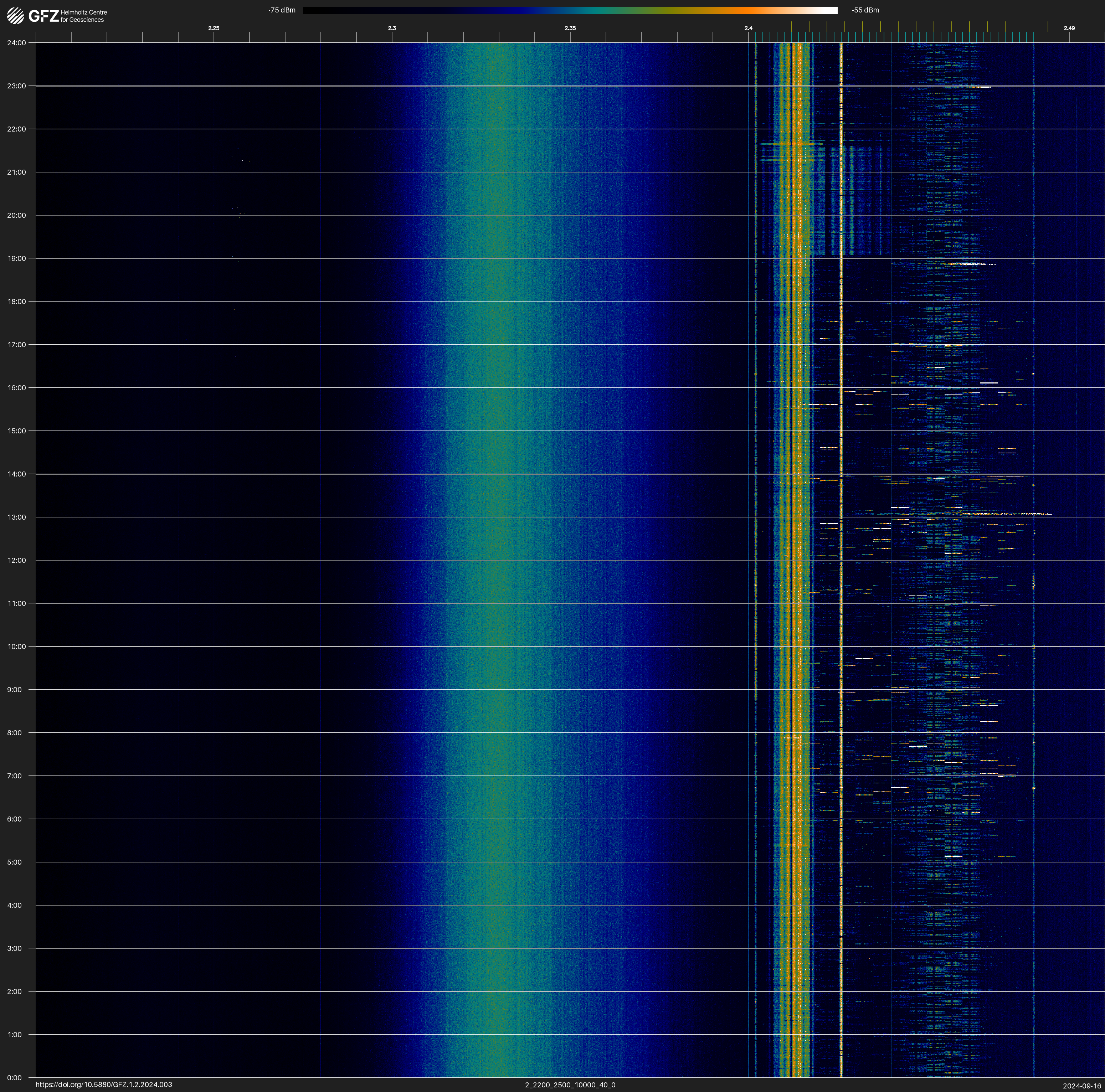Click the -55 dBm scale label

click(x=865, y=10)
